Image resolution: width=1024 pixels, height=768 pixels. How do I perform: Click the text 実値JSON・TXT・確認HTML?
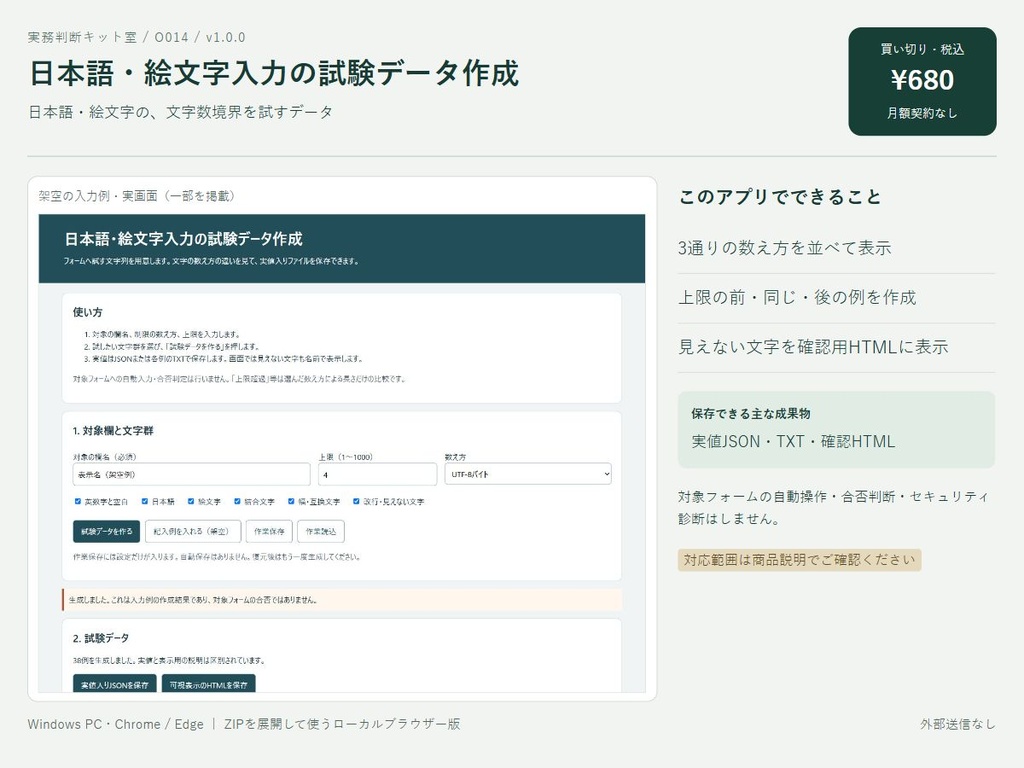point(793,441)
